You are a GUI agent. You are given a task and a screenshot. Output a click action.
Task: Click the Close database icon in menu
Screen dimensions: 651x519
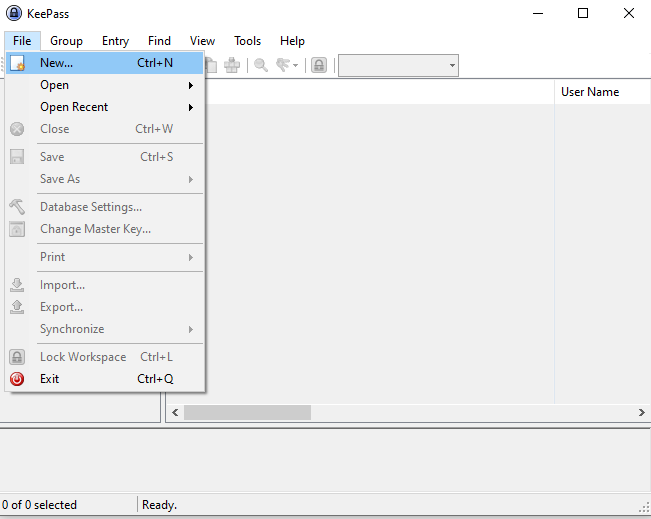(x=17, y=129)
